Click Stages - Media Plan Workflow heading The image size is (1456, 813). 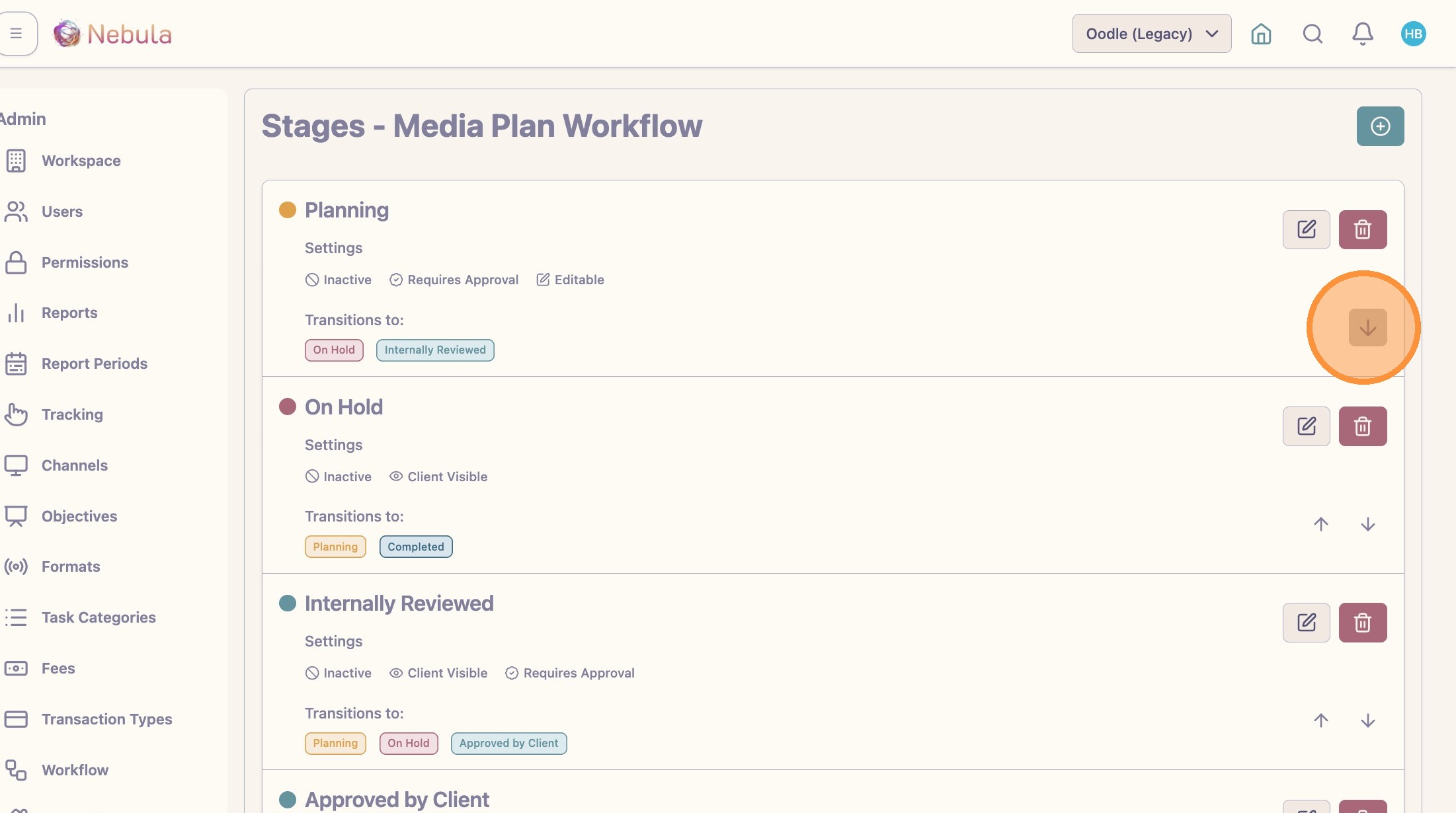[x=482, y=126]
